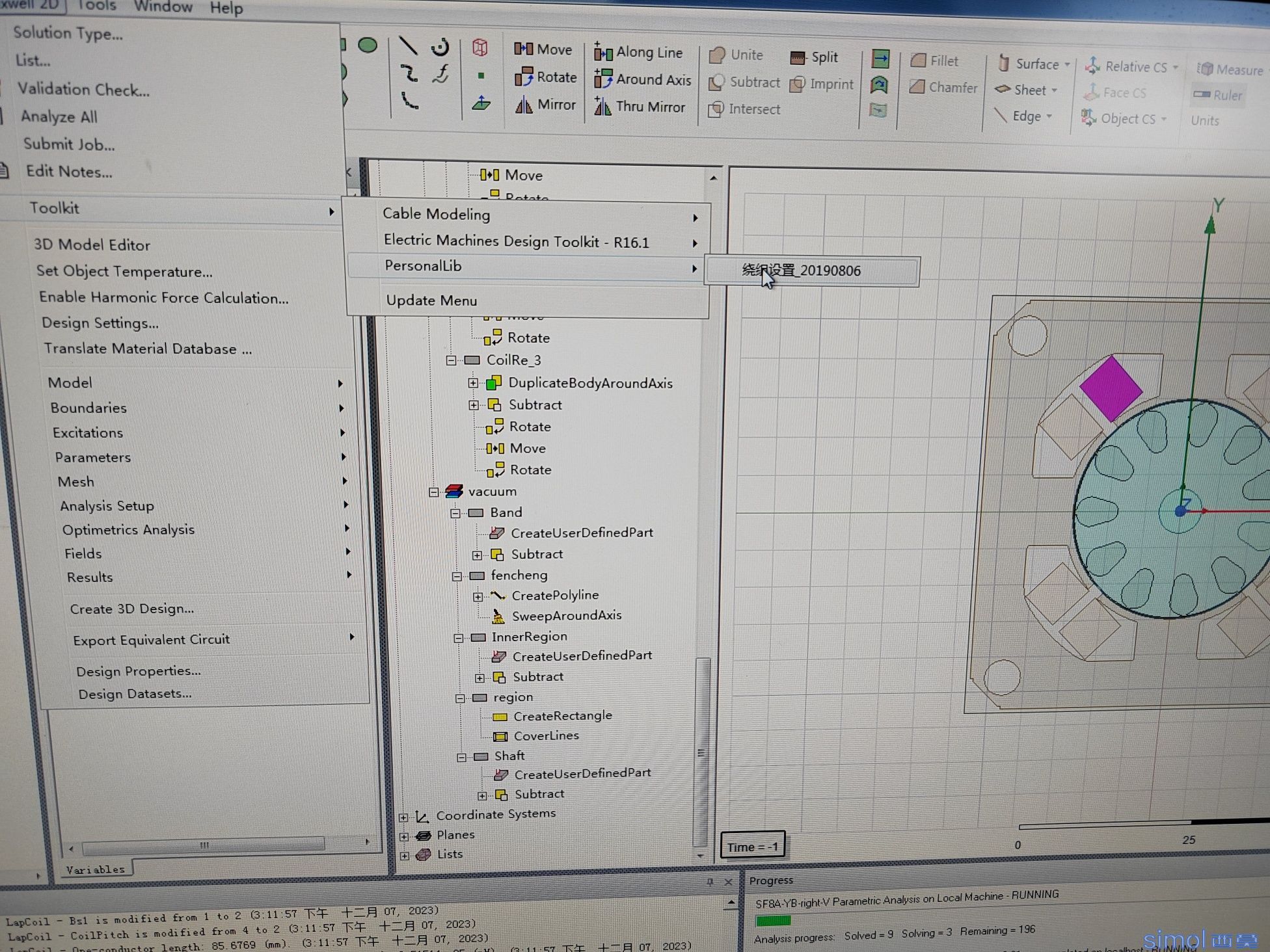The height and width of the screenshot is (952, 1270).
Task: Click the Ruler tool
Action: [x=1217, y=95]
